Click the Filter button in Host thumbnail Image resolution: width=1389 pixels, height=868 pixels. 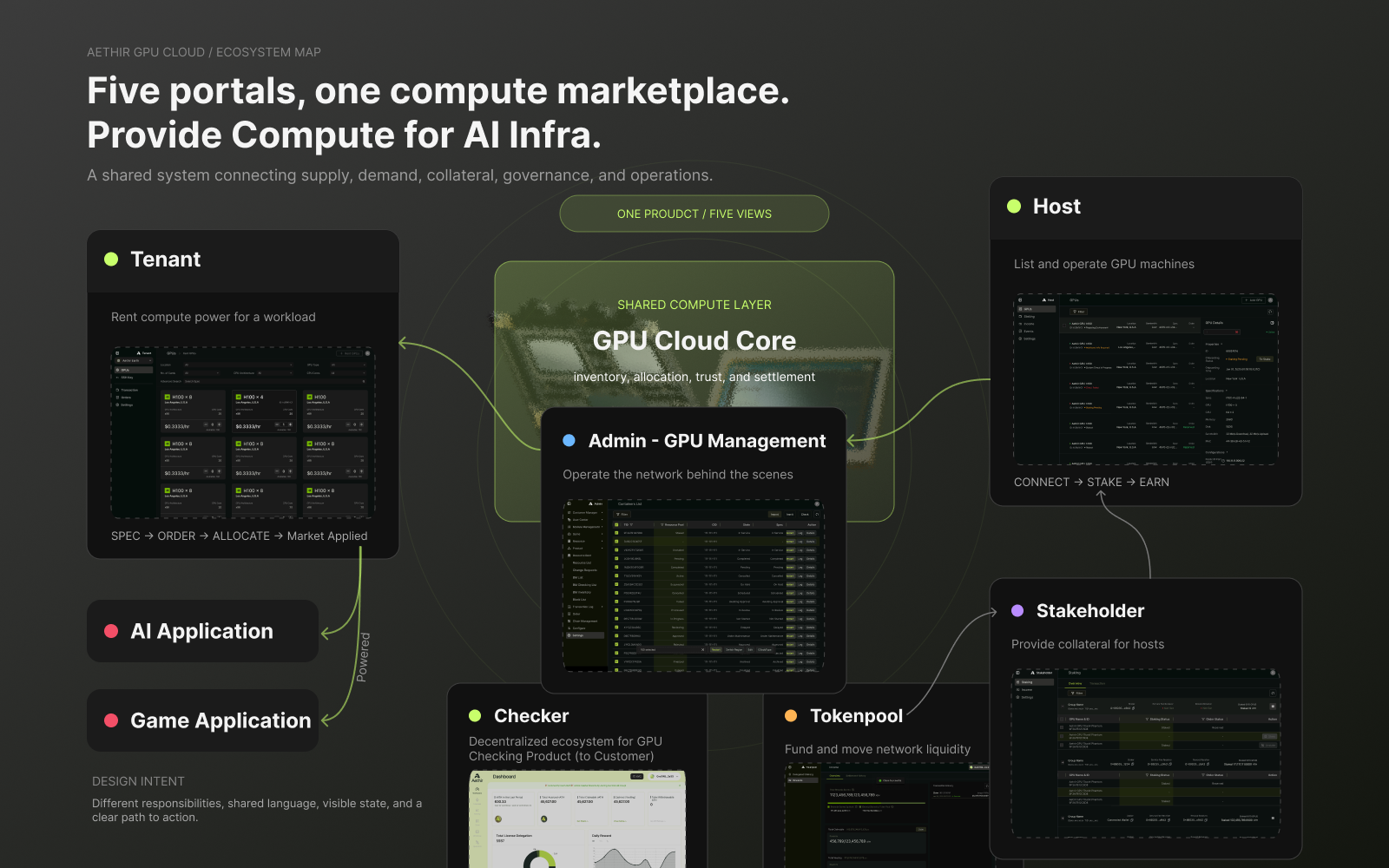tap(1078, 312)
